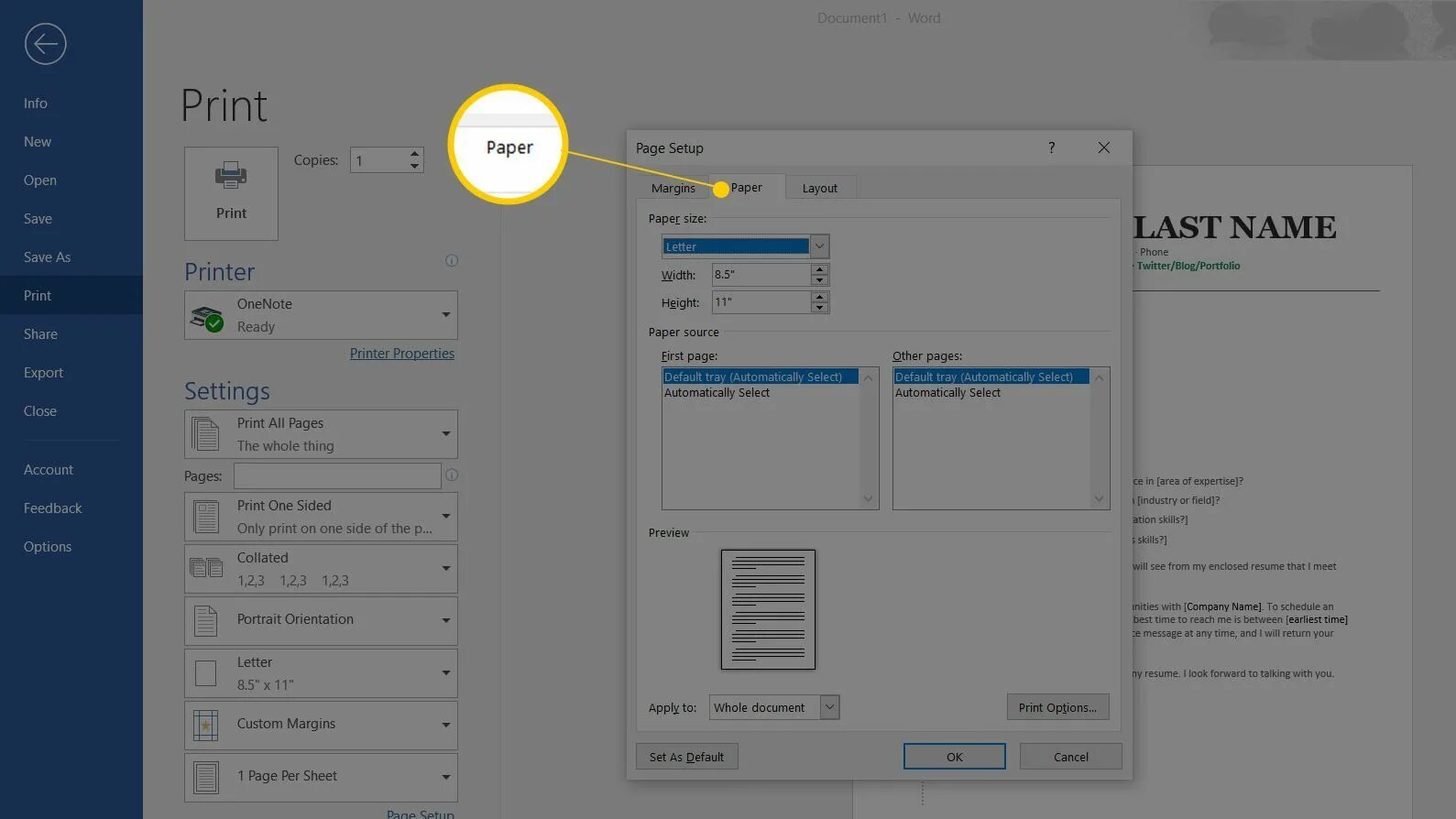Screen dimensions: 1456x819
Task: Increase paper Height with up arrow
Action: tap(820, 296)
